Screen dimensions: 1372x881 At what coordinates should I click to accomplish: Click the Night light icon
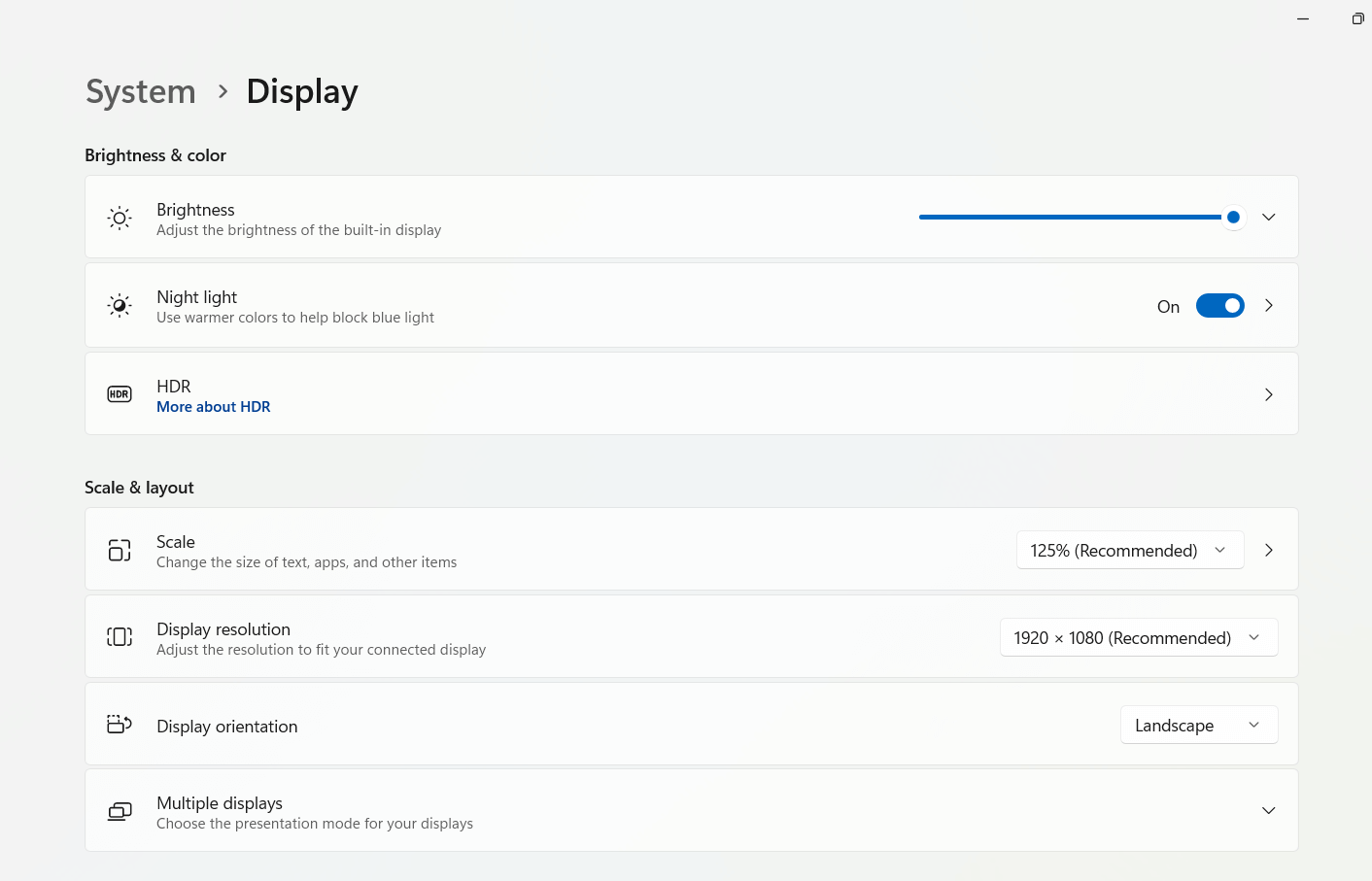tap(120, 306)
